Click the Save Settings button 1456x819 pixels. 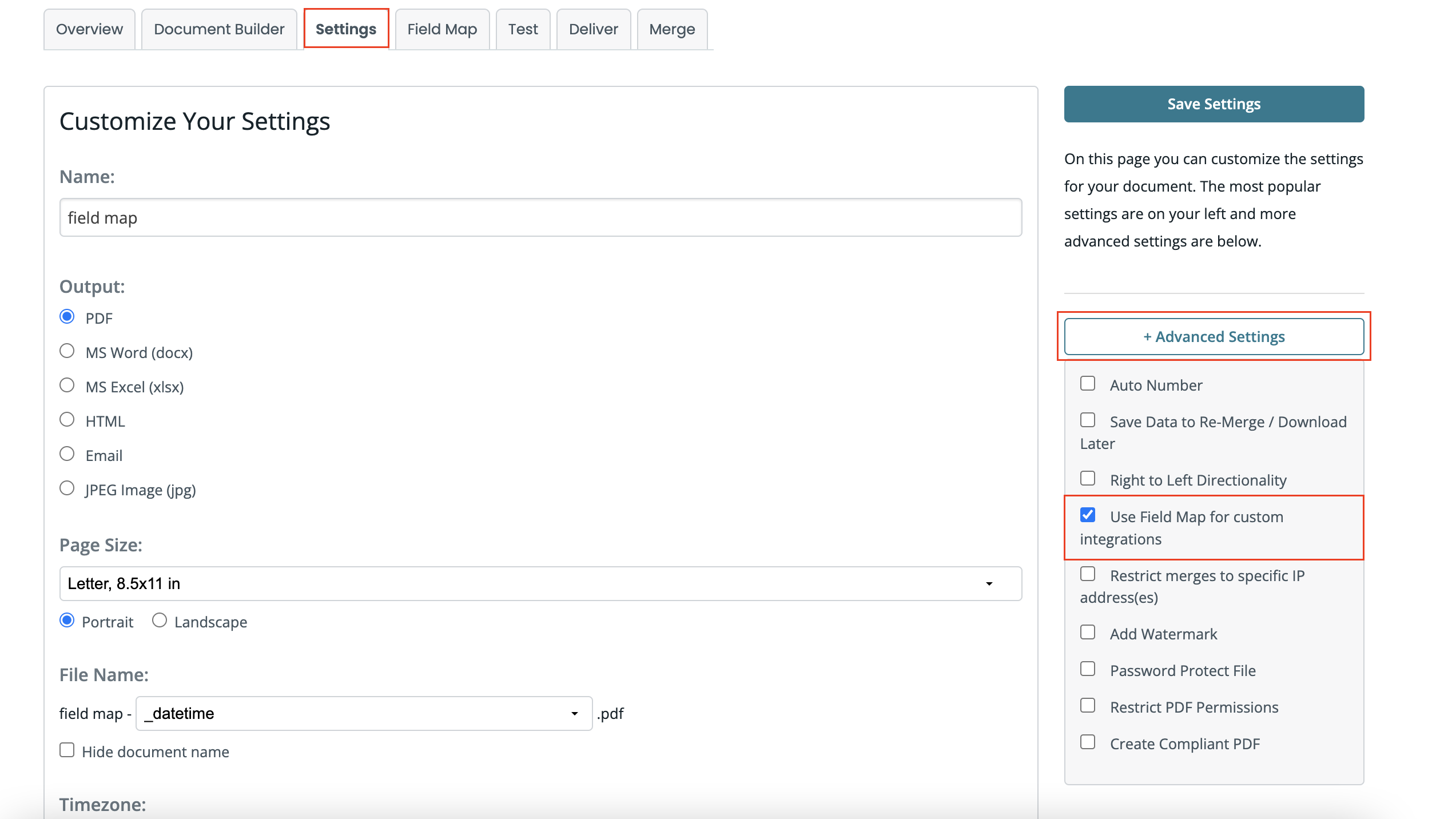point(1214,104)
